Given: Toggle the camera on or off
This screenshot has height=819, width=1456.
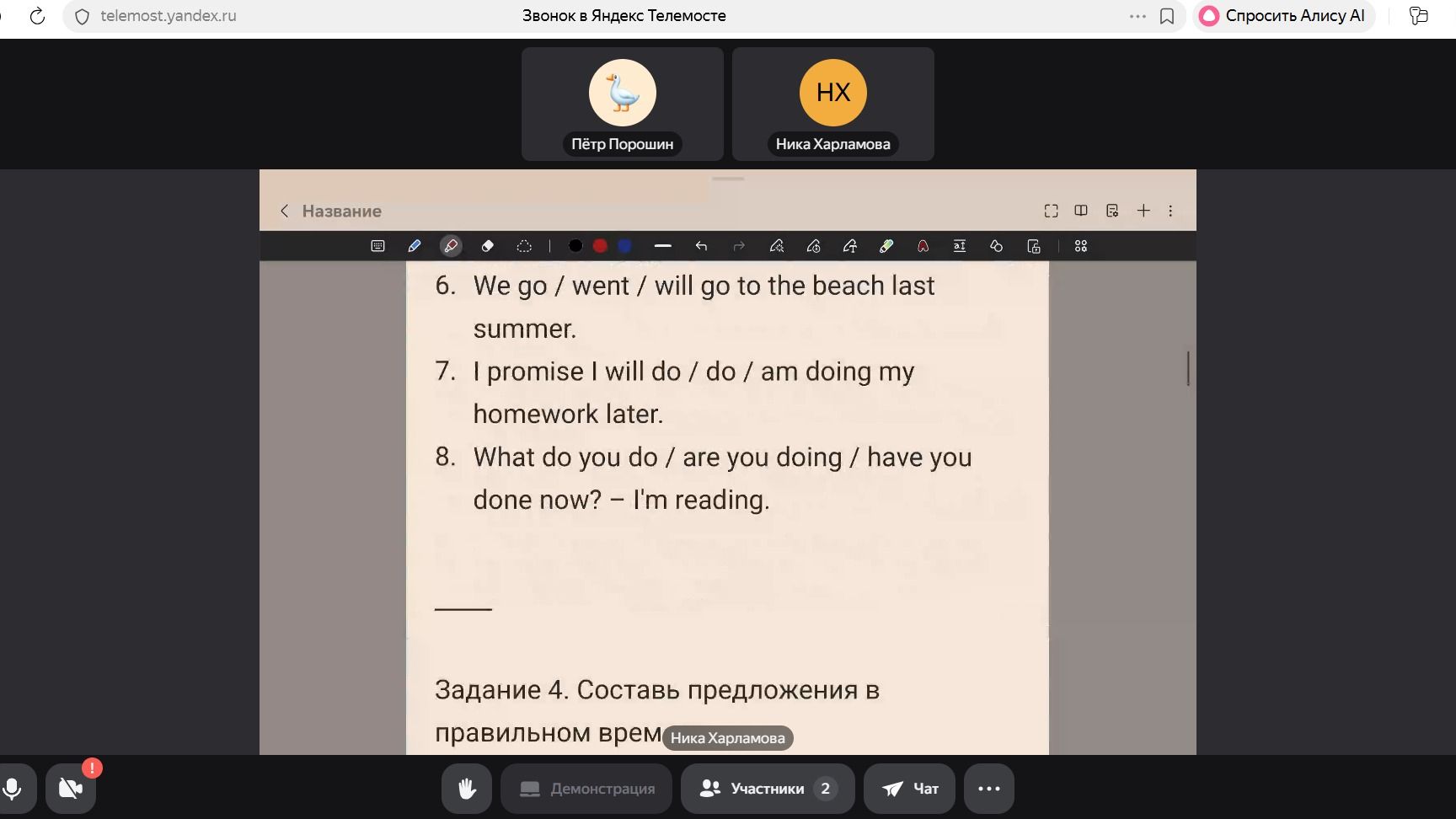Looking at the screenshot, I should [x=71, y=789].
